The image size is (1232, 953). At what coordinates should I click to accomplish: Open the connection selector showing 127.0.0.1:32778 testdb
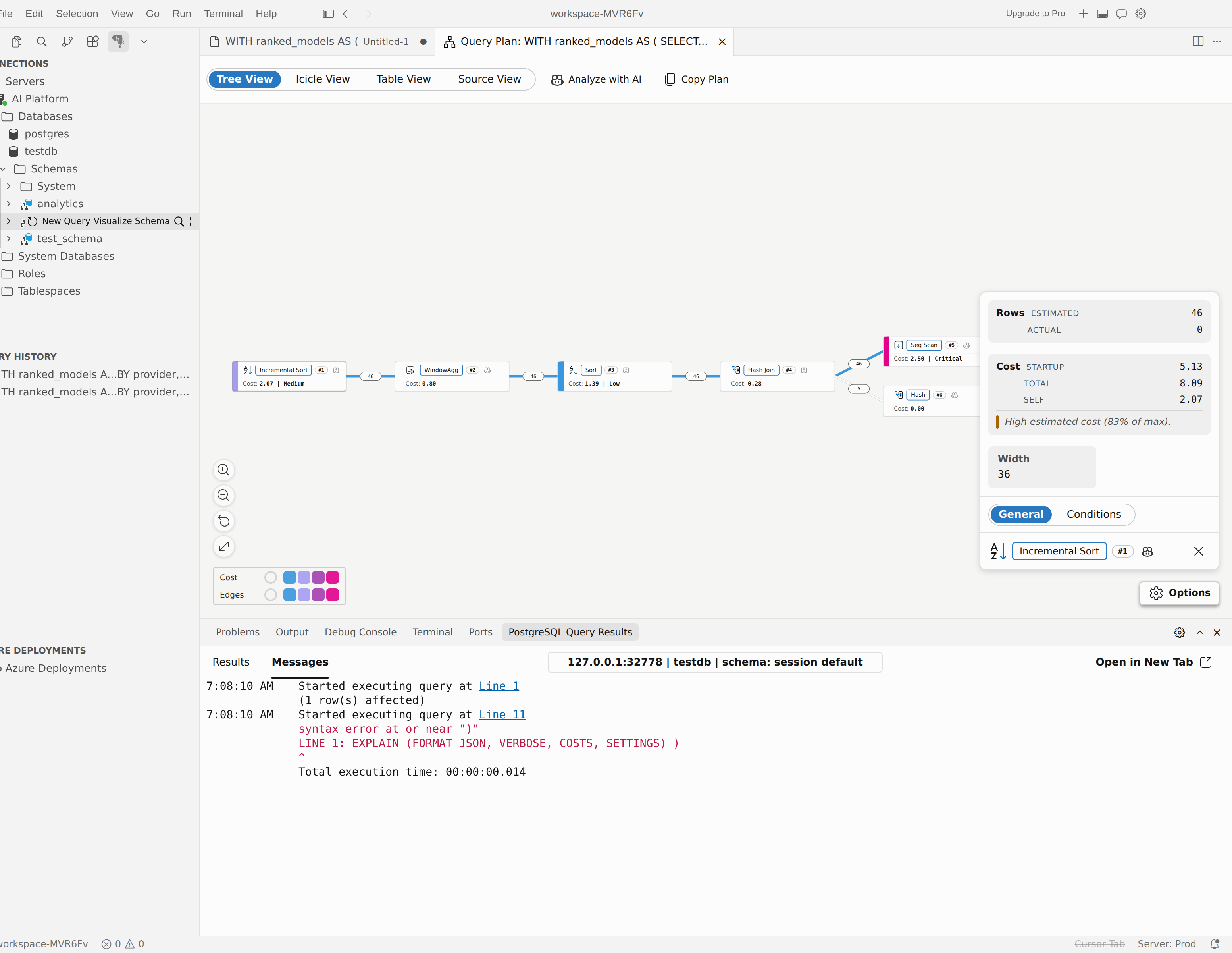tap(715, 662)
